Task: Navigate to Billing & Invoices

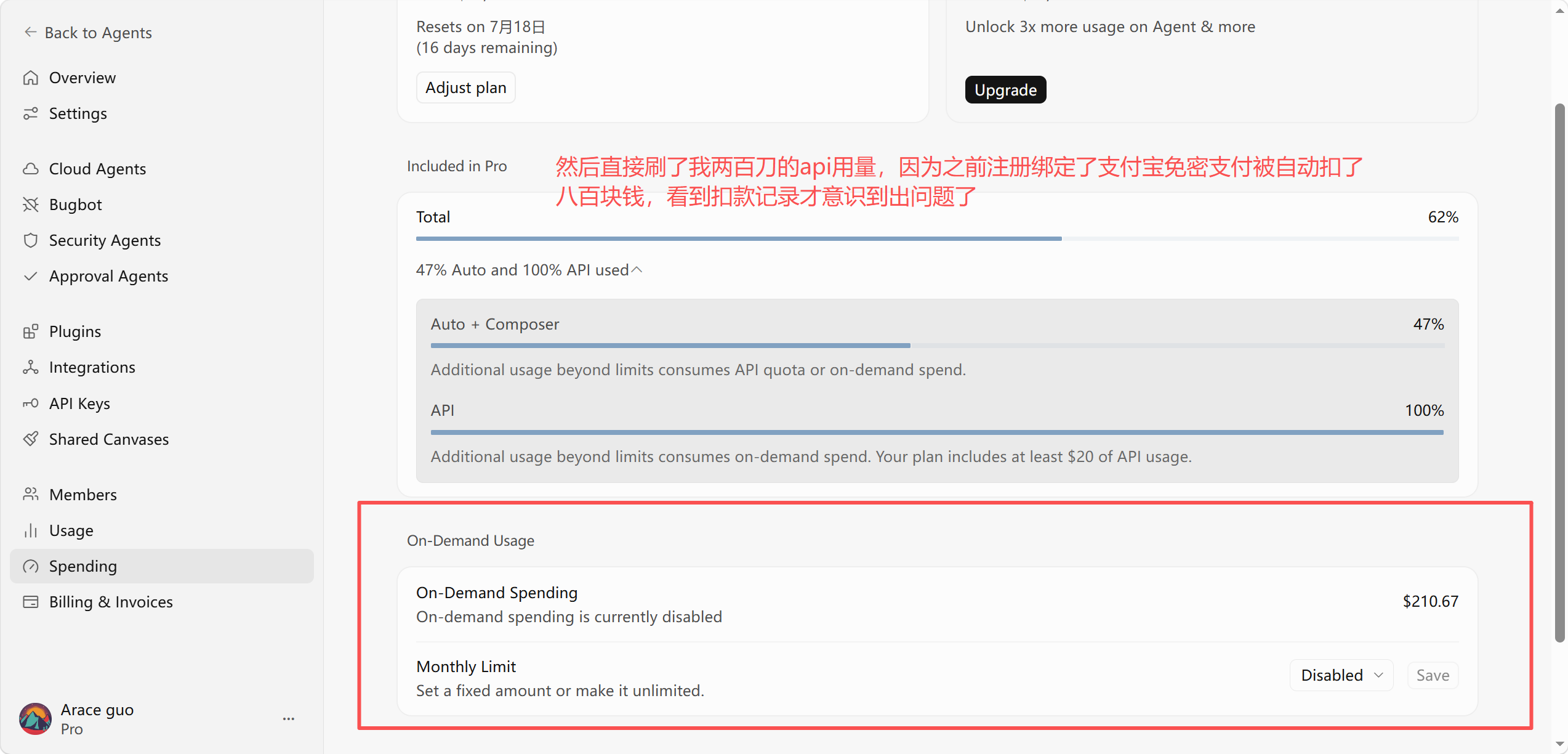Action: tap(162, 602)
